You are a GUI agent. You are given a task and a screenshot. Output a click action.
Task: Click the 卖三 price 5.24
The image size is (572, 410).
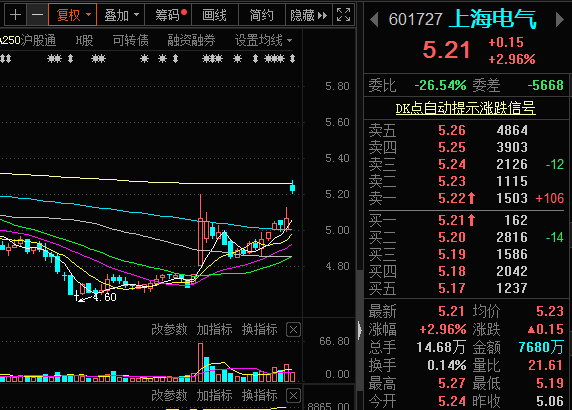[x=452, y=164]
